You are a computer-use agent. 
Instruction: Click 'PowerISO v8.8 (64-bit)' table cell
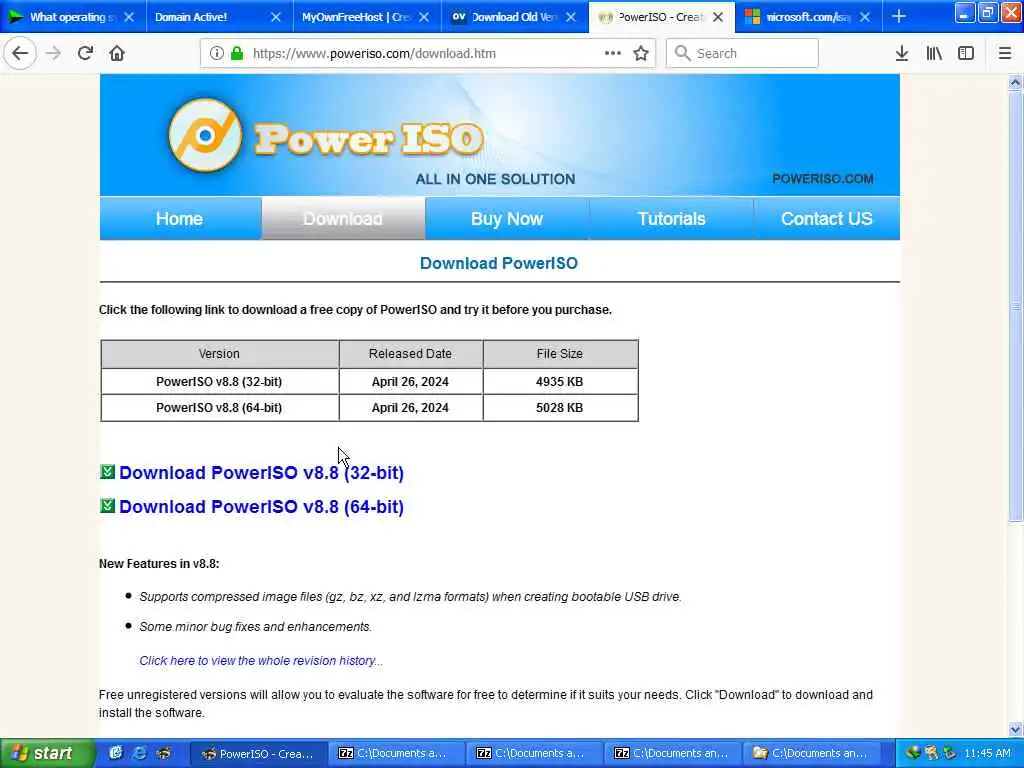click(x=219, y=408)
